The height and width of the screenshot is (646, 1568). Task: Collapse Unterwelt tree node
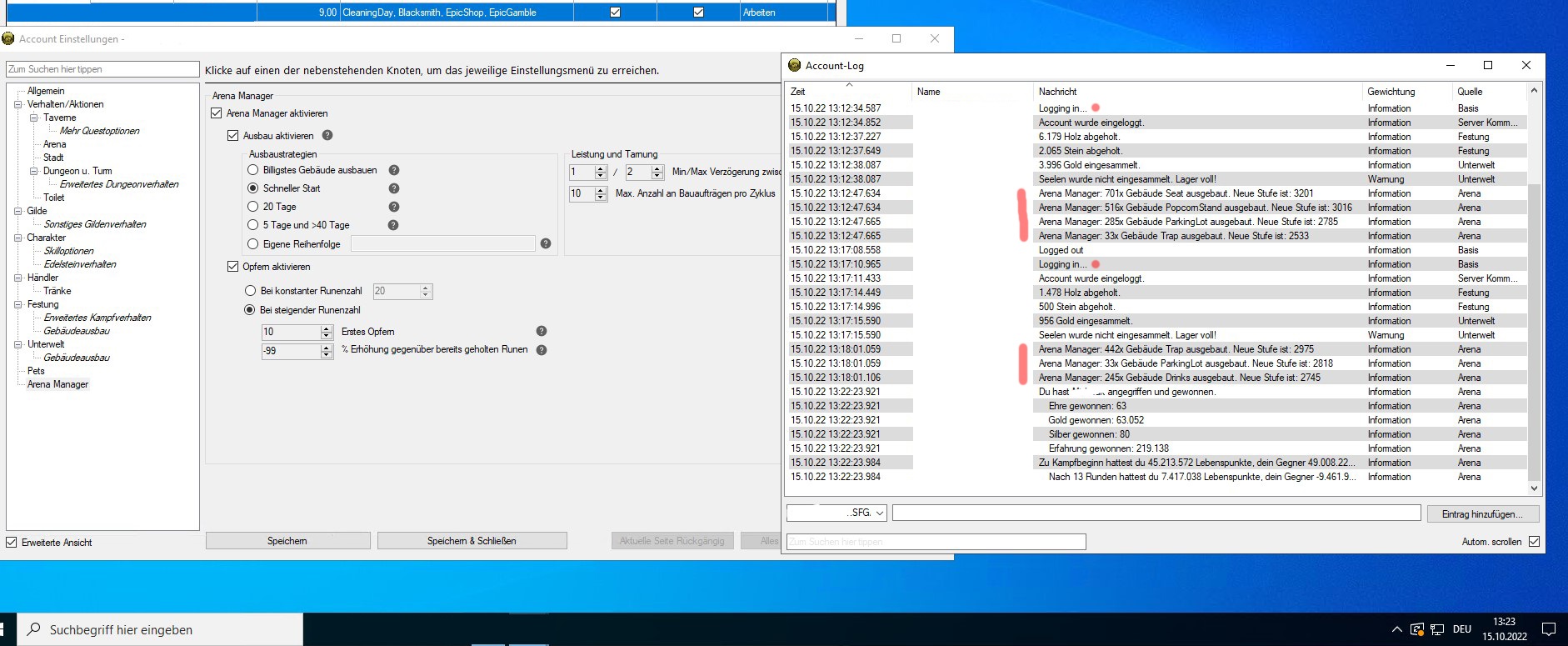(18, 344)
